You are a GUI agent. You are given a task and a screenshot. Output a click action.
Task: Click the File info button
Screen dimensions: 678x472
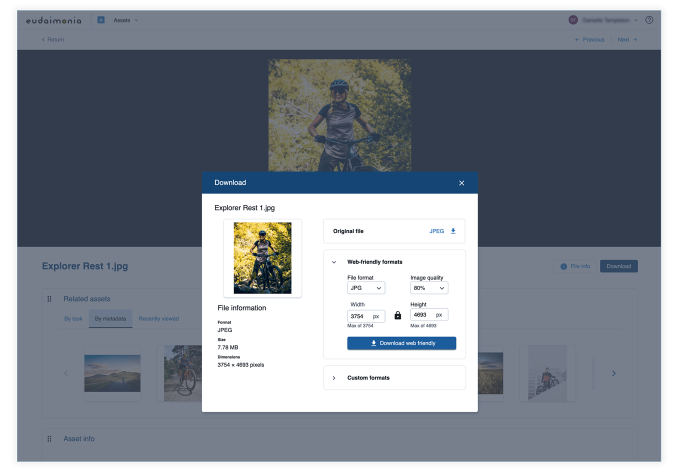[x=575, y=266]
